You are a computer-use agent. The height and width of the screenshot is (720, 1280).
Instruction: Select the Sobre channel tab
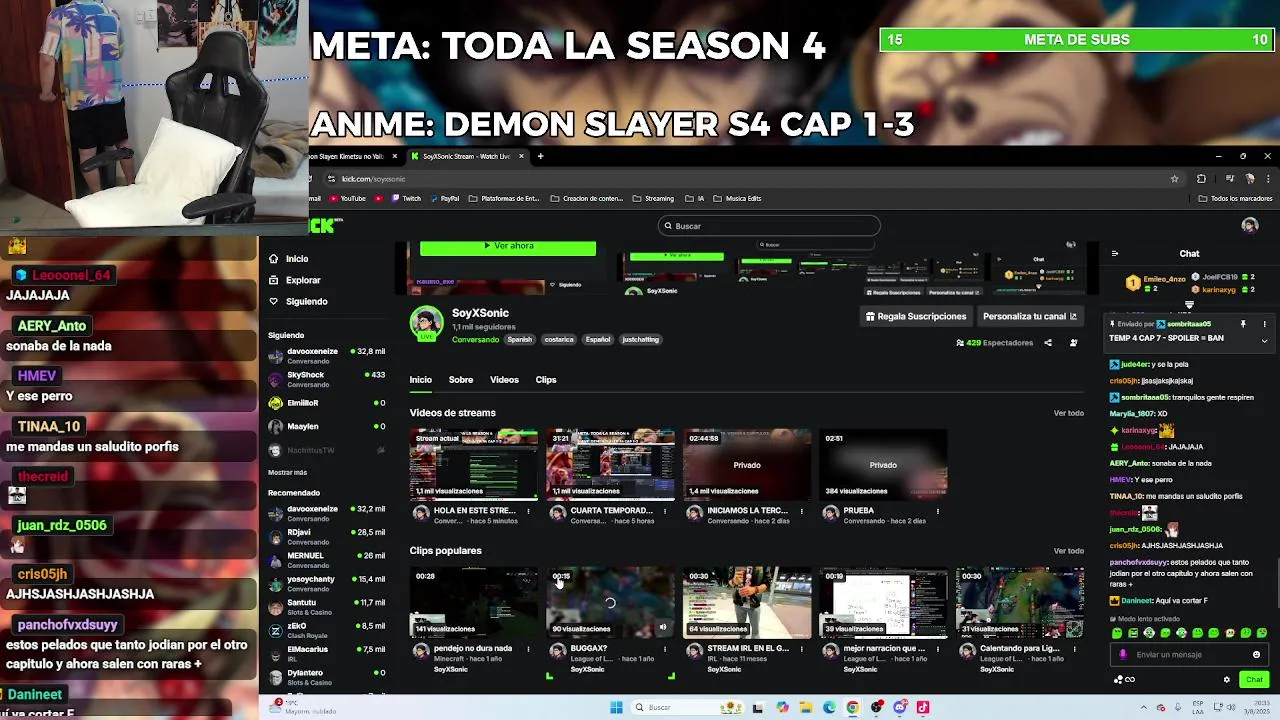pyautogui.click(x=461, y=380)
